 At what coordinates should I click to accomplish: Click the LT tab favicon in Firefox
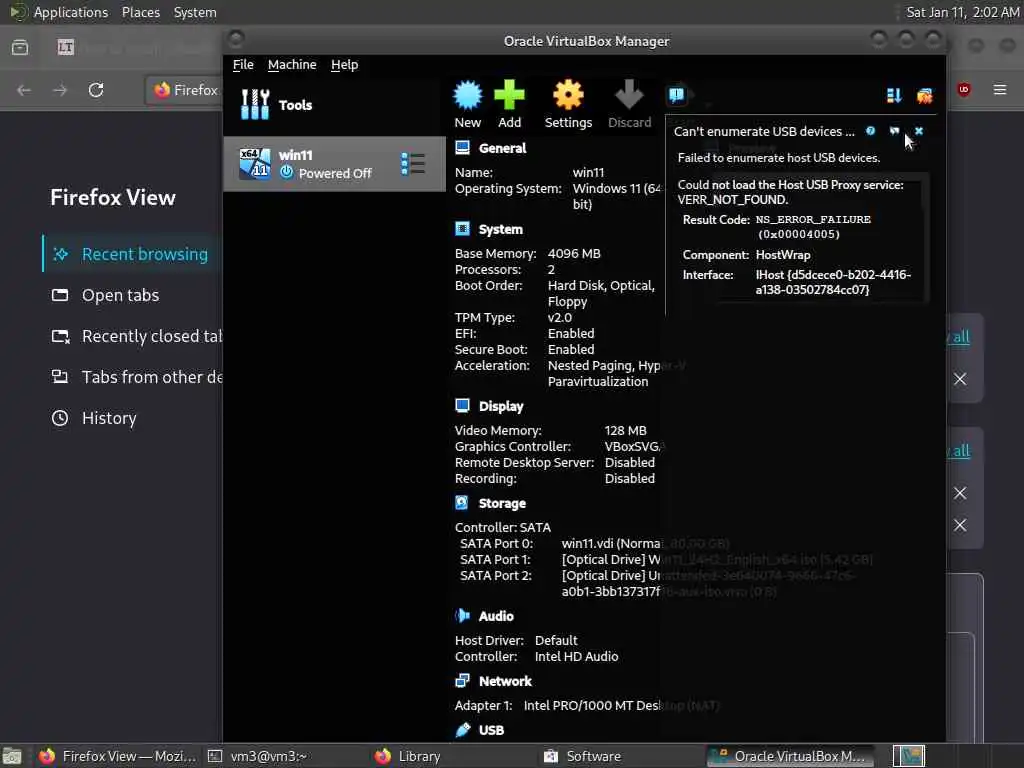click(66, 47)
